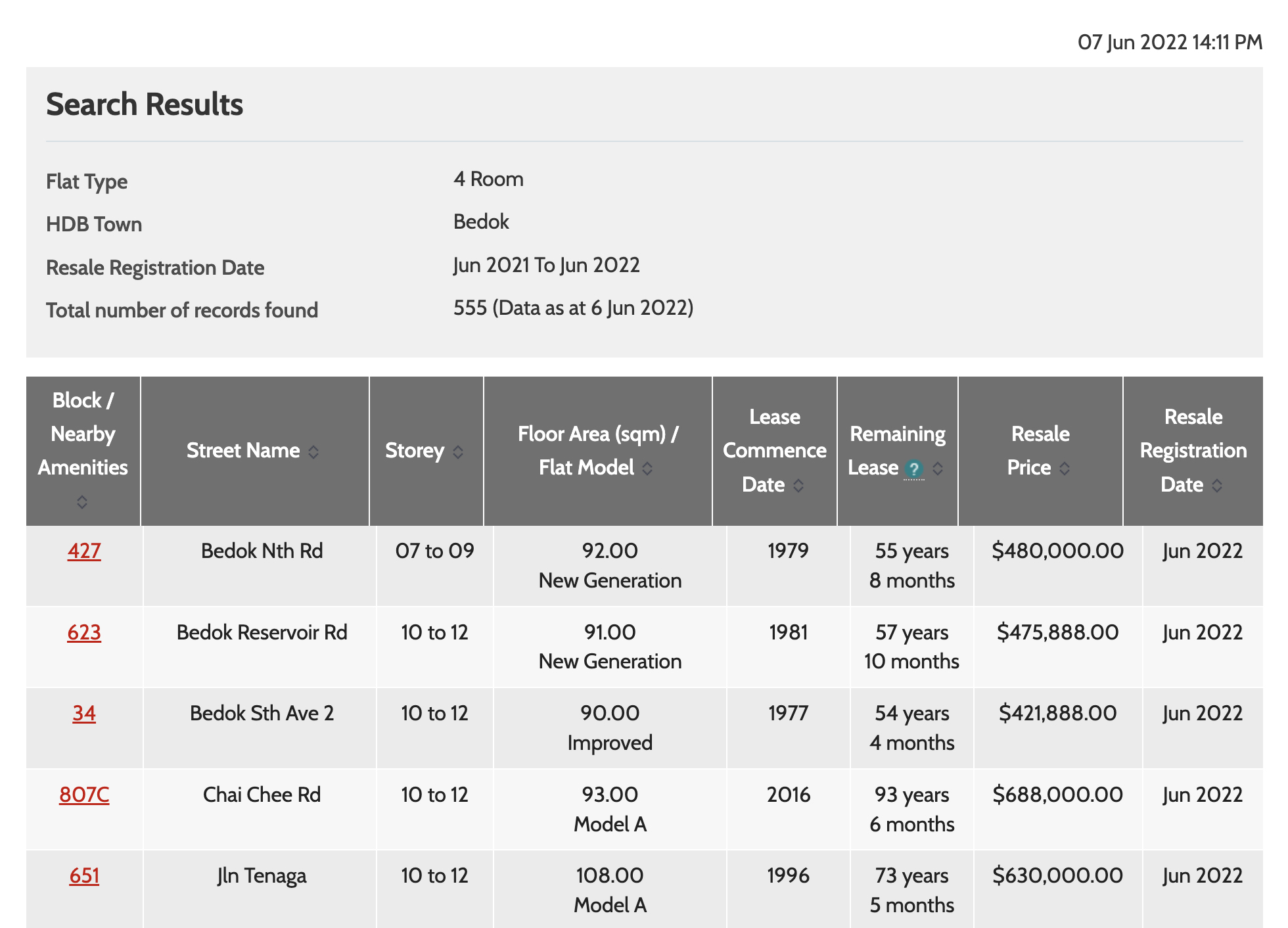Click price $630,000.00

click(x=1057, y=875)
